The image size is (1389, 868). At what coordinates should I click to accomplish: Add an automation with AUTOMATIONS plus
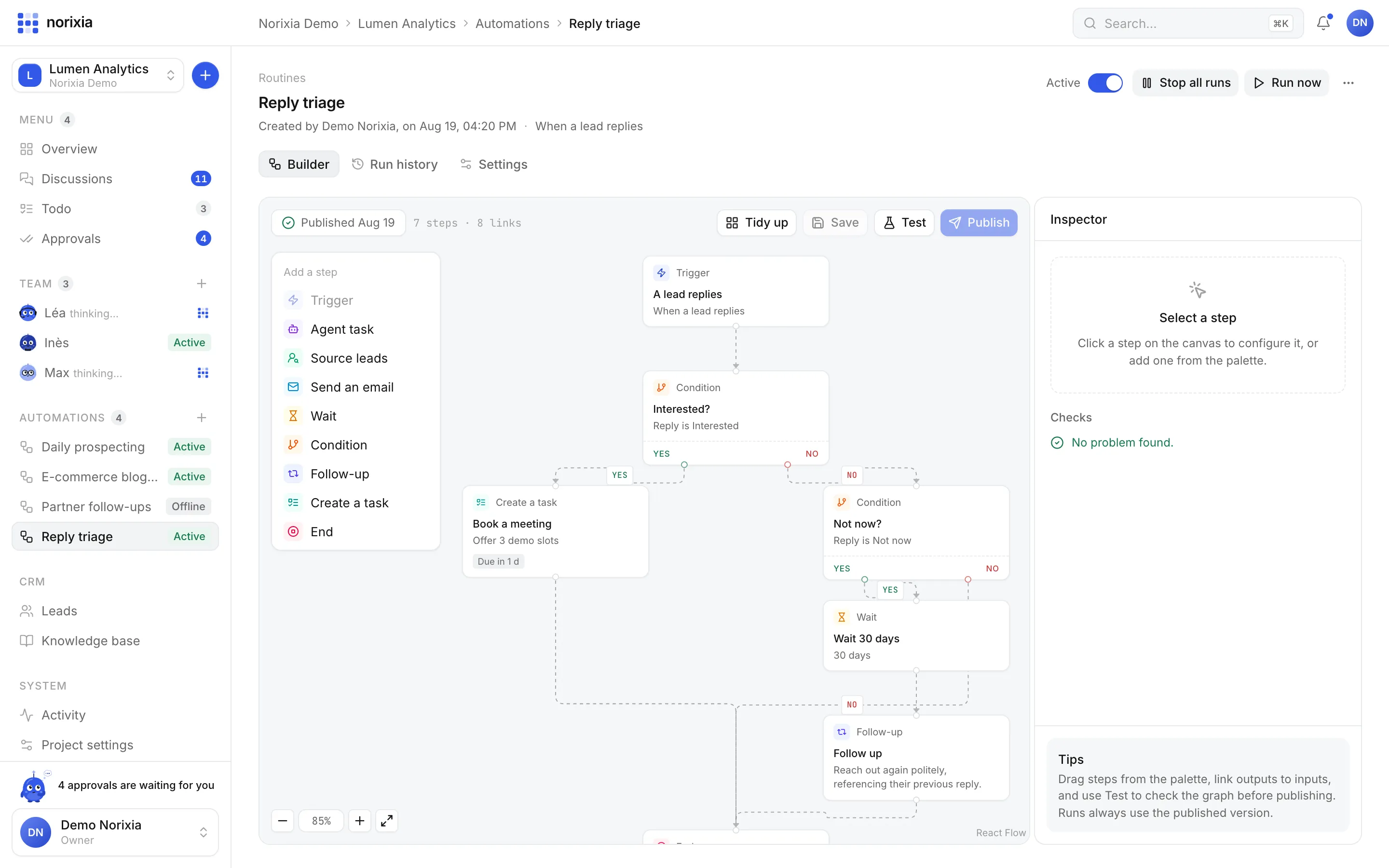(202, 417)
